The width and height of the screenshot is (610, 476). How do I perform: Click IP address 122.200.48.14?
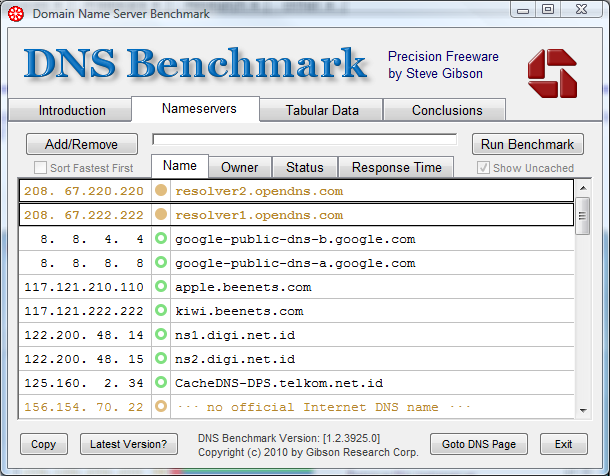(x=84, y=336)
